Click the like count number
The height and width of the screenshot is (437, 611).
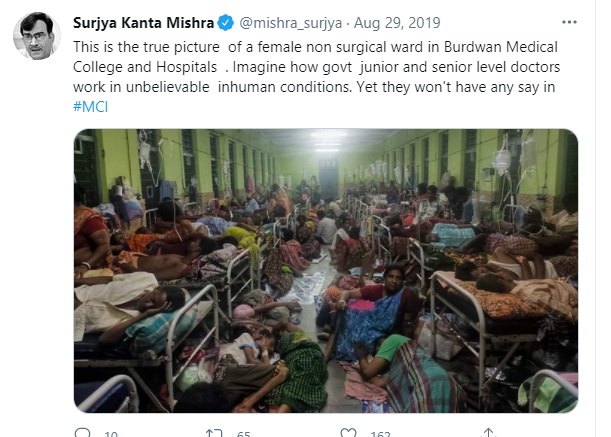point(379,433)
